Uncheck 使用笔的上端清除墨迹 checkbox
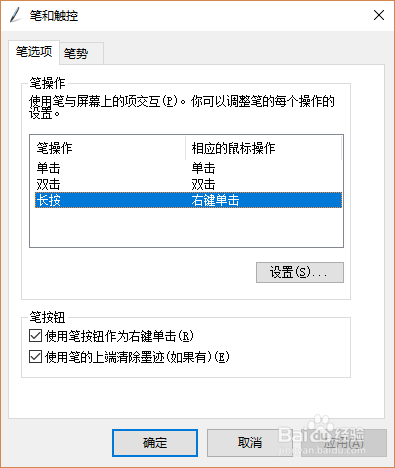This screenshot has height=468, width=395. point(35,357)
